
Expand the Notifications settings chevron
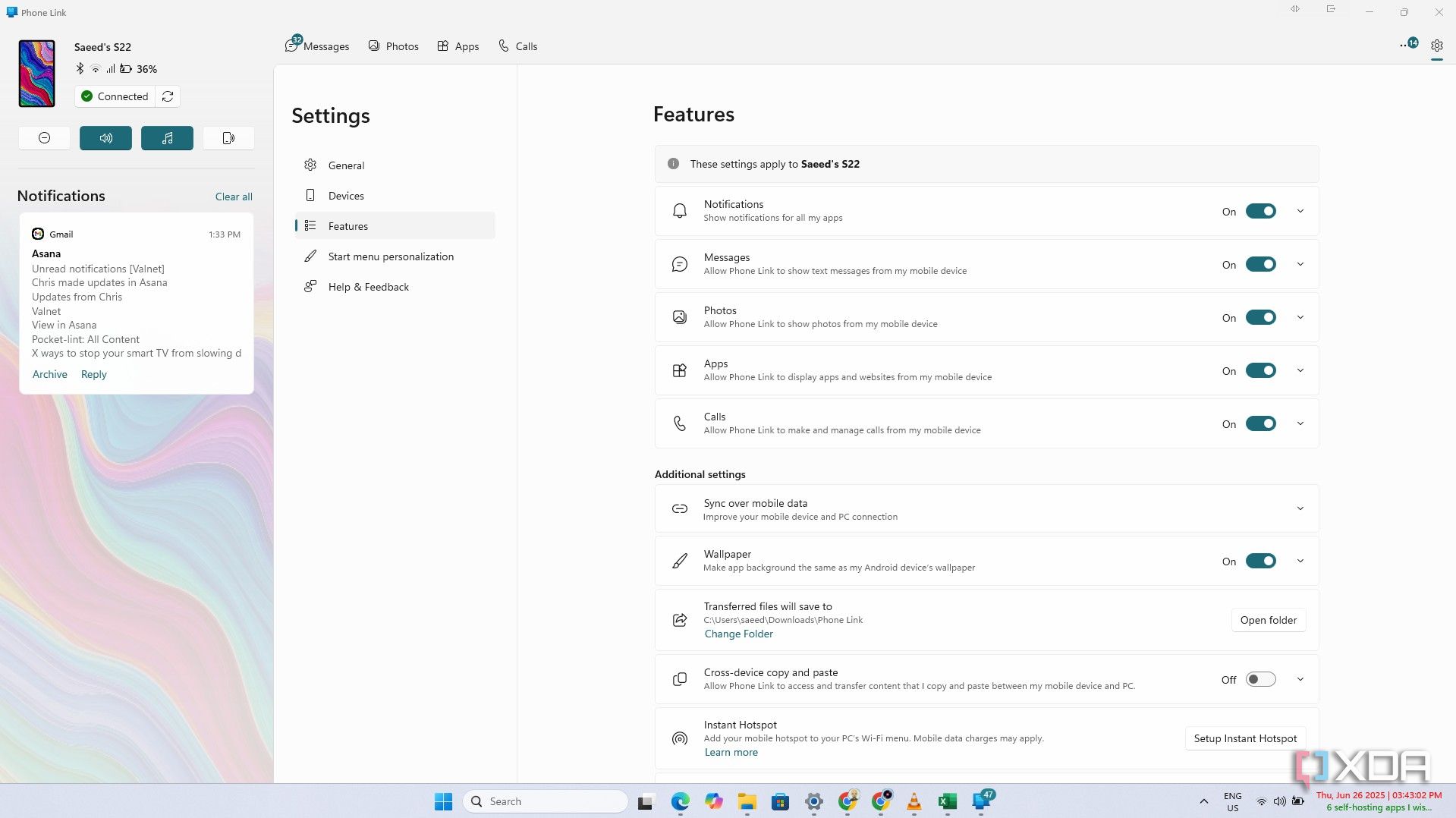click(x=1300, y=212)
